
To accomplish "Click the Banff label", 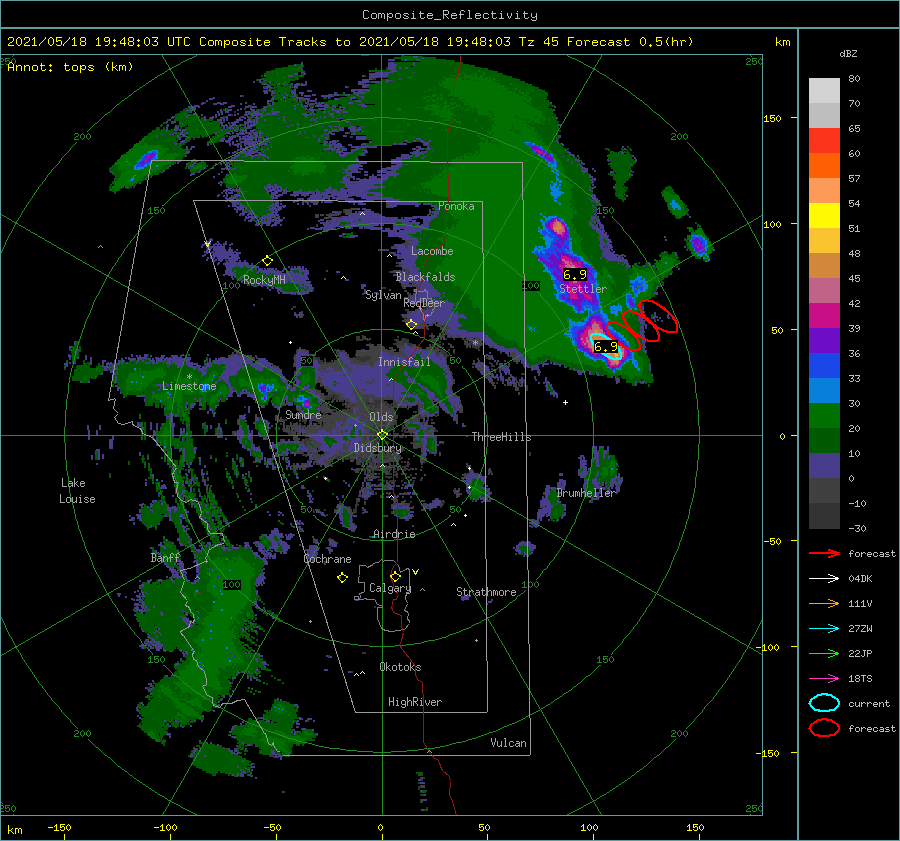I will click(165, 558).
